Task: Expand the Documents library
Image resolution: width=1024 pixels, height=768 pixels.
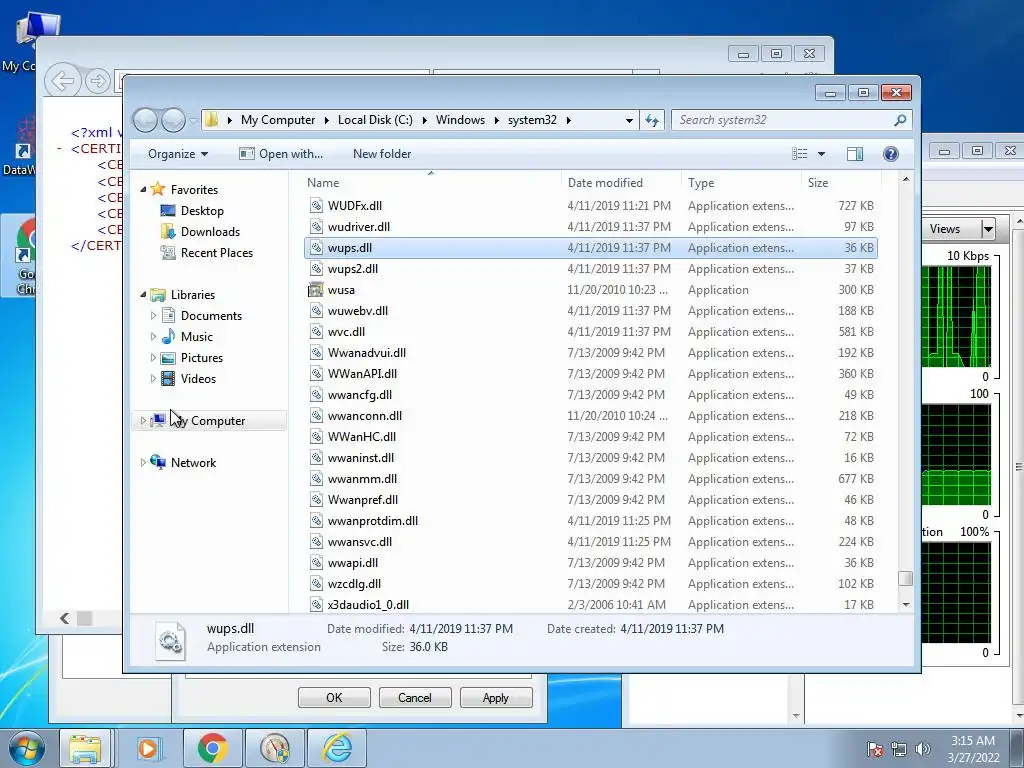Action: point(153,315)
